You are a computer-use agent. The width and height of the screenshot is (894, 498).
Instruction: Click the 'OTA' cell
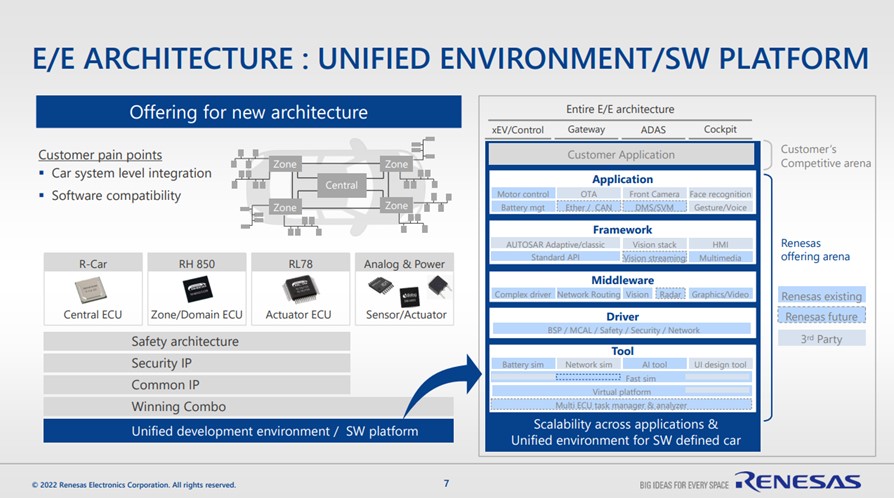[589, 194]
